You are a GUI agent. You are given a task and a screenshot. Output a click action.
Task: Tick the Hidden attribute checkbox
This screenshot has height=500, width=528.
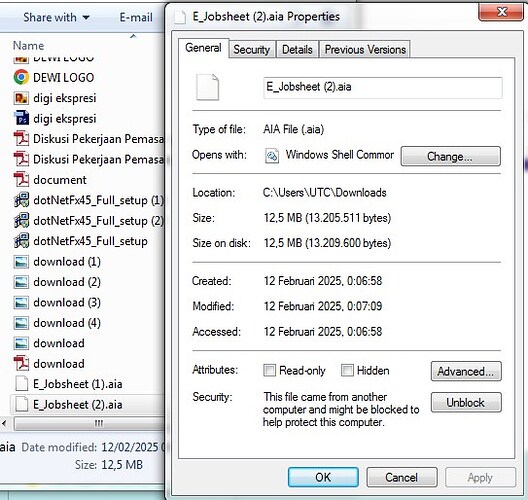pyautogui.click(x=347, y=370)
